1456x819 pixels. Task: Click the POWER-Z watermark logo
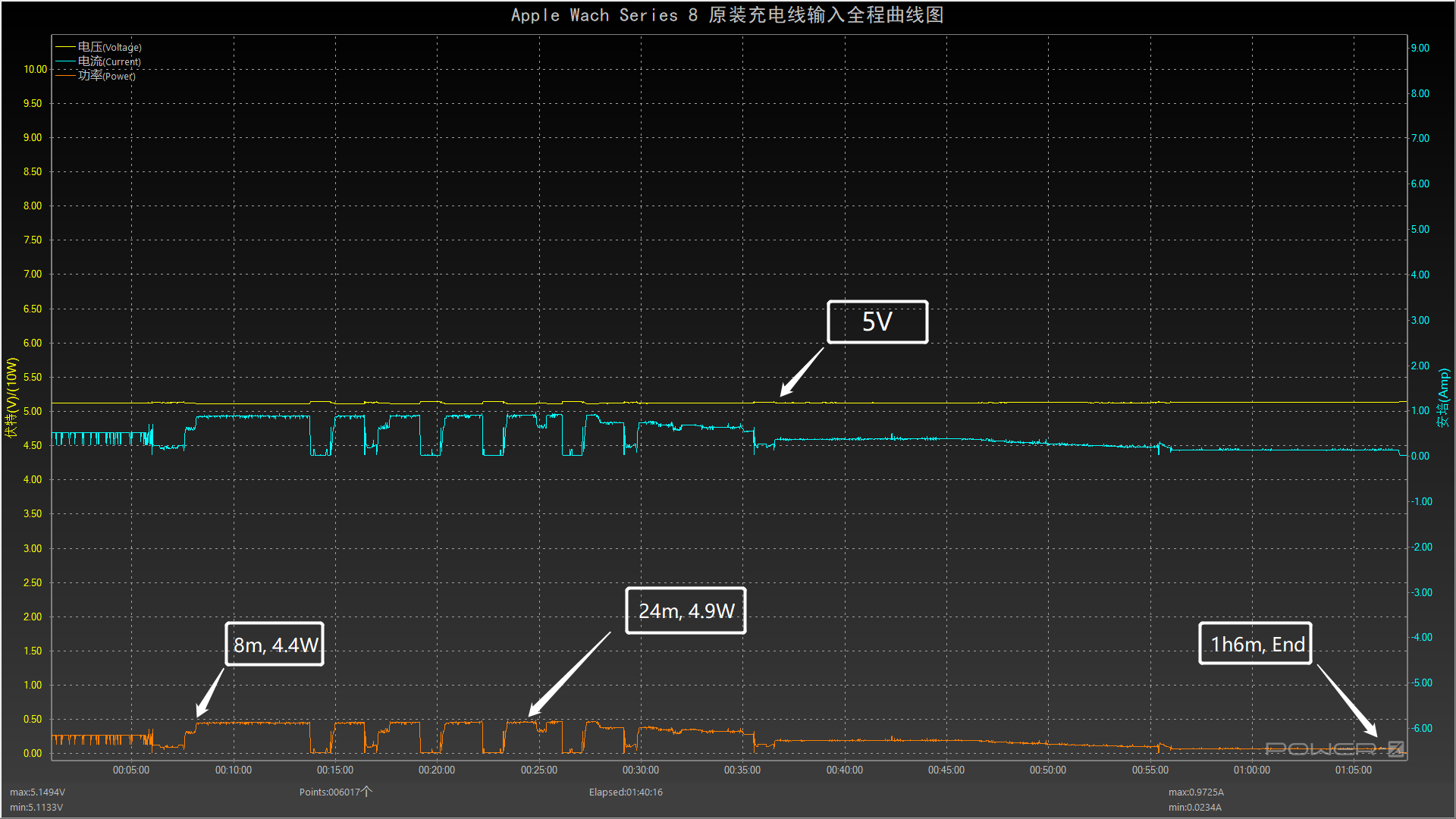click(x=1335, y=749)
